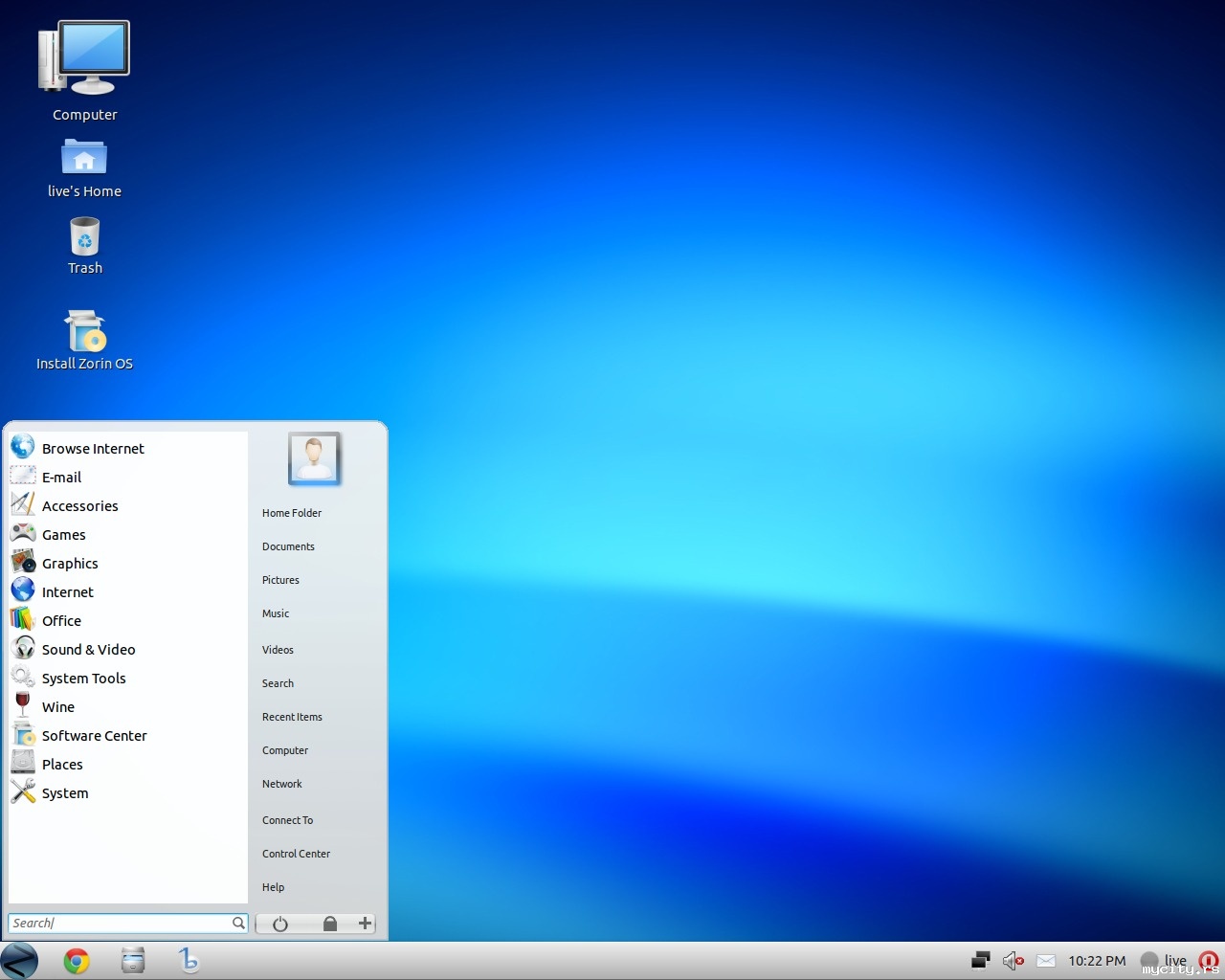
Task: Open Browse Internet menu entry
Action: (x=93, y=449)
